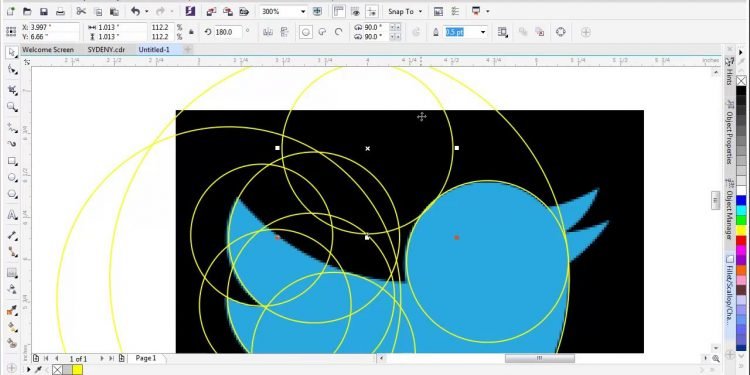This screenshot has height=375, width=750.
Task: Convert ellipse to curves
Action: 561,32
